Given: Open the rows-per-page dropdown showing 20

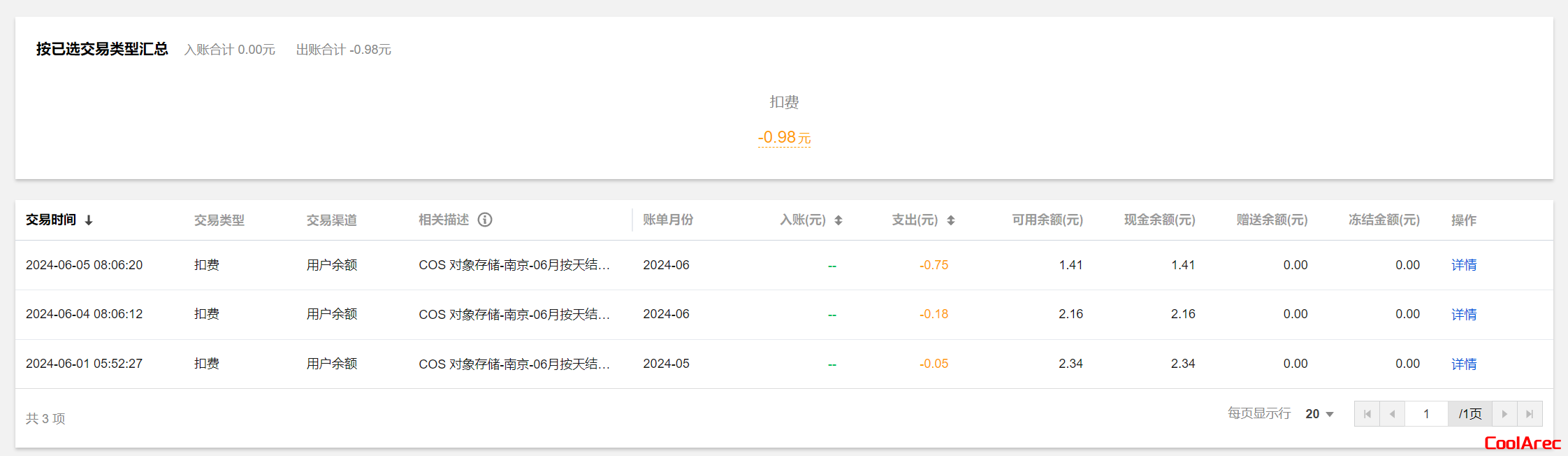Looking at the screenshot, I should [1319, 414].
